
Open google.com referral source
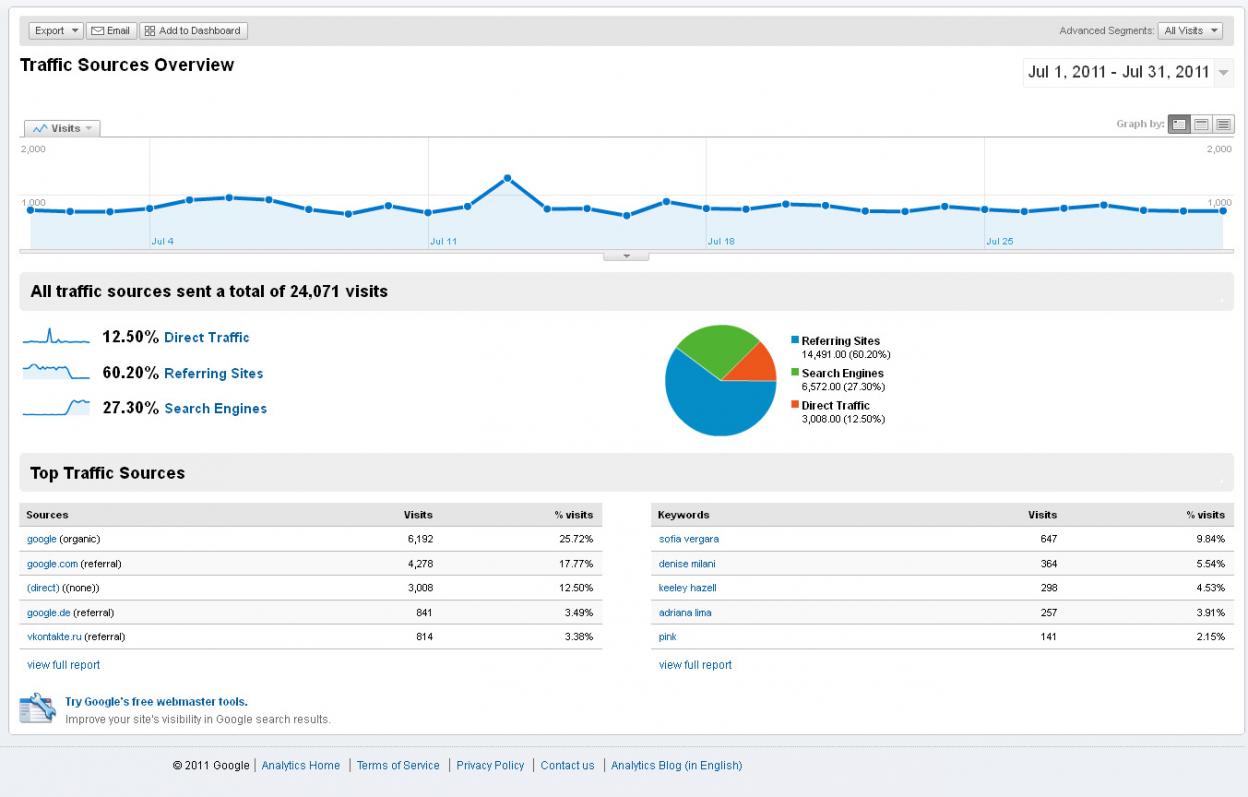coord(52,564)
